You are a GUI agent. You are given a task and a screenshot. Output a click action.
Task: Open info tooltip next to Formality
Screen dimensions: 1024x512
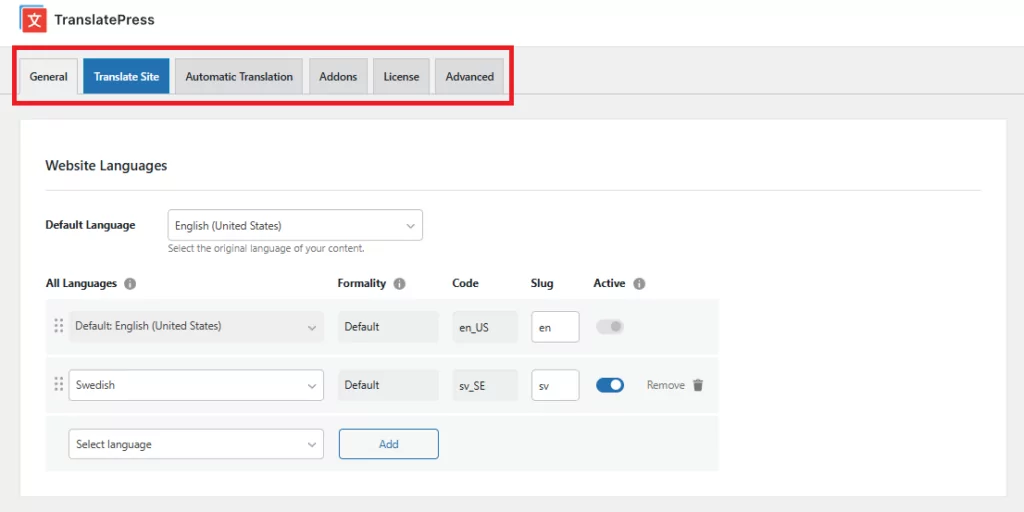click(400, 284)
